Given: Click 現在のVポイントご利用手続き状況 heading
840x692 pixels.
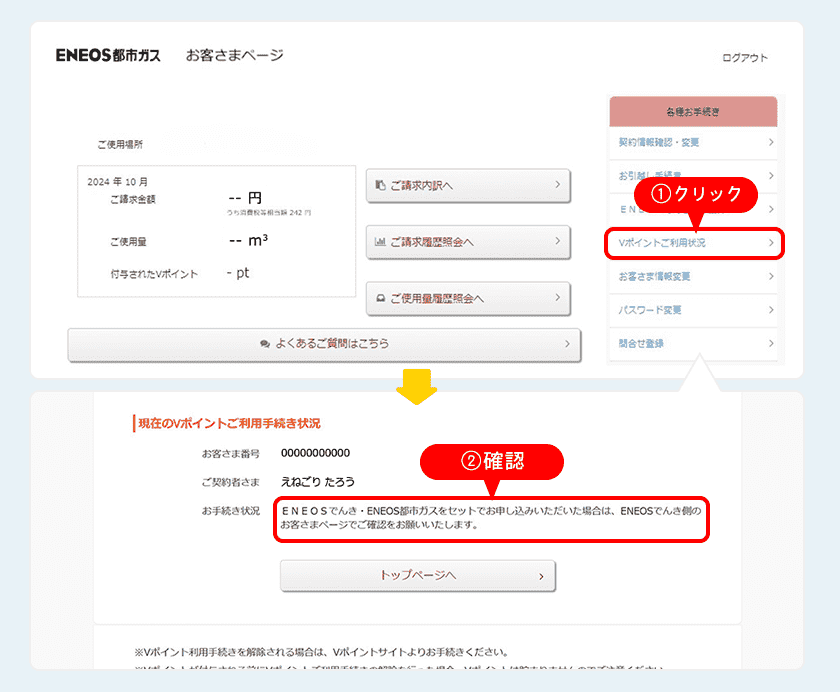Looking at the screenshot, I should click(x=229, y=424).
